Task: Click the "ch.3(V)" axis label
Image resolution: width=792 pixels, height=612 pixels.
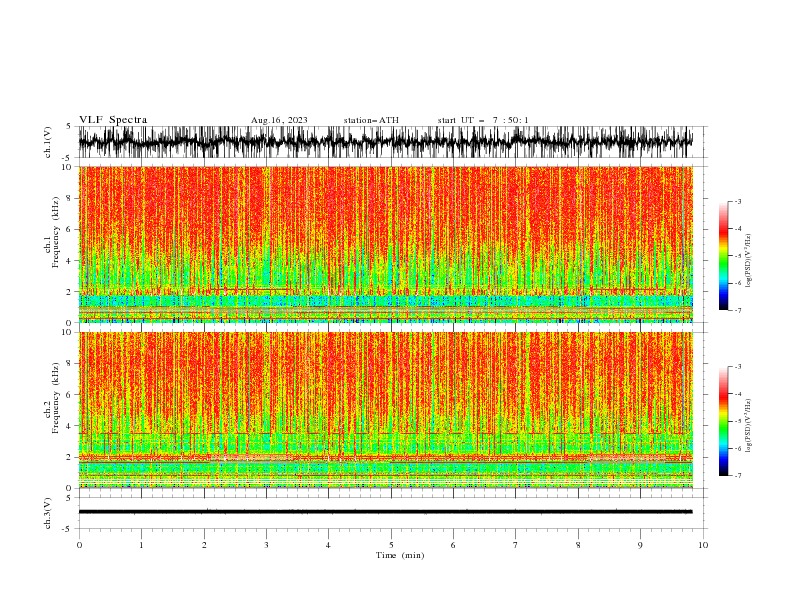Action: [x=48, y=513]
